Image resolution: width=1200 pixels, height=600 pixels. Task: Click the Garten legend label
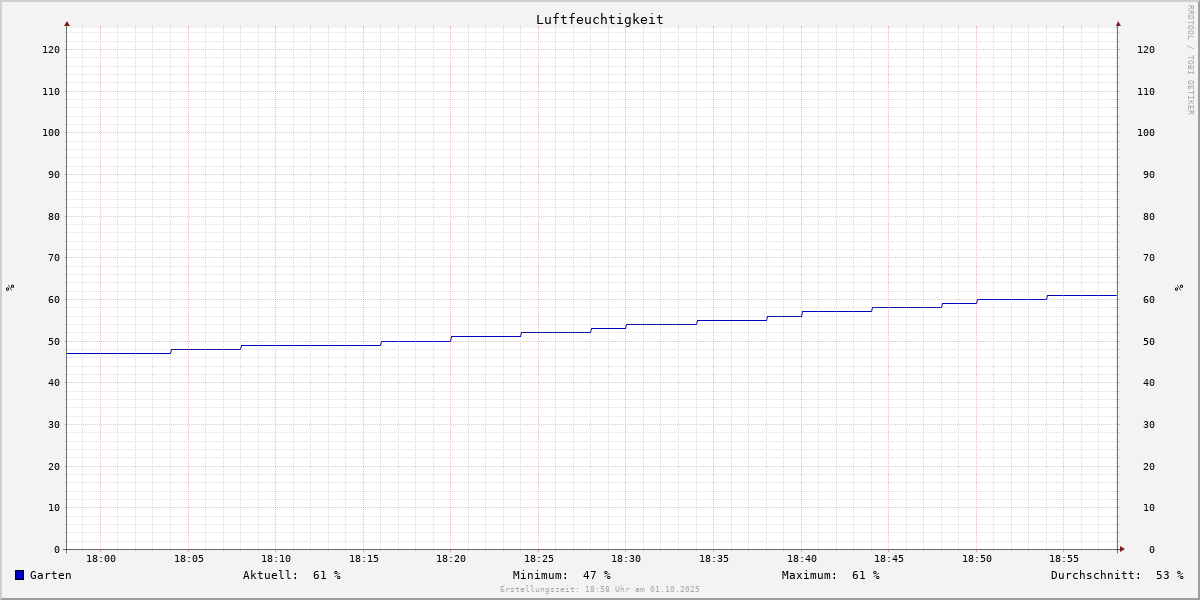[x=50, y=575]
